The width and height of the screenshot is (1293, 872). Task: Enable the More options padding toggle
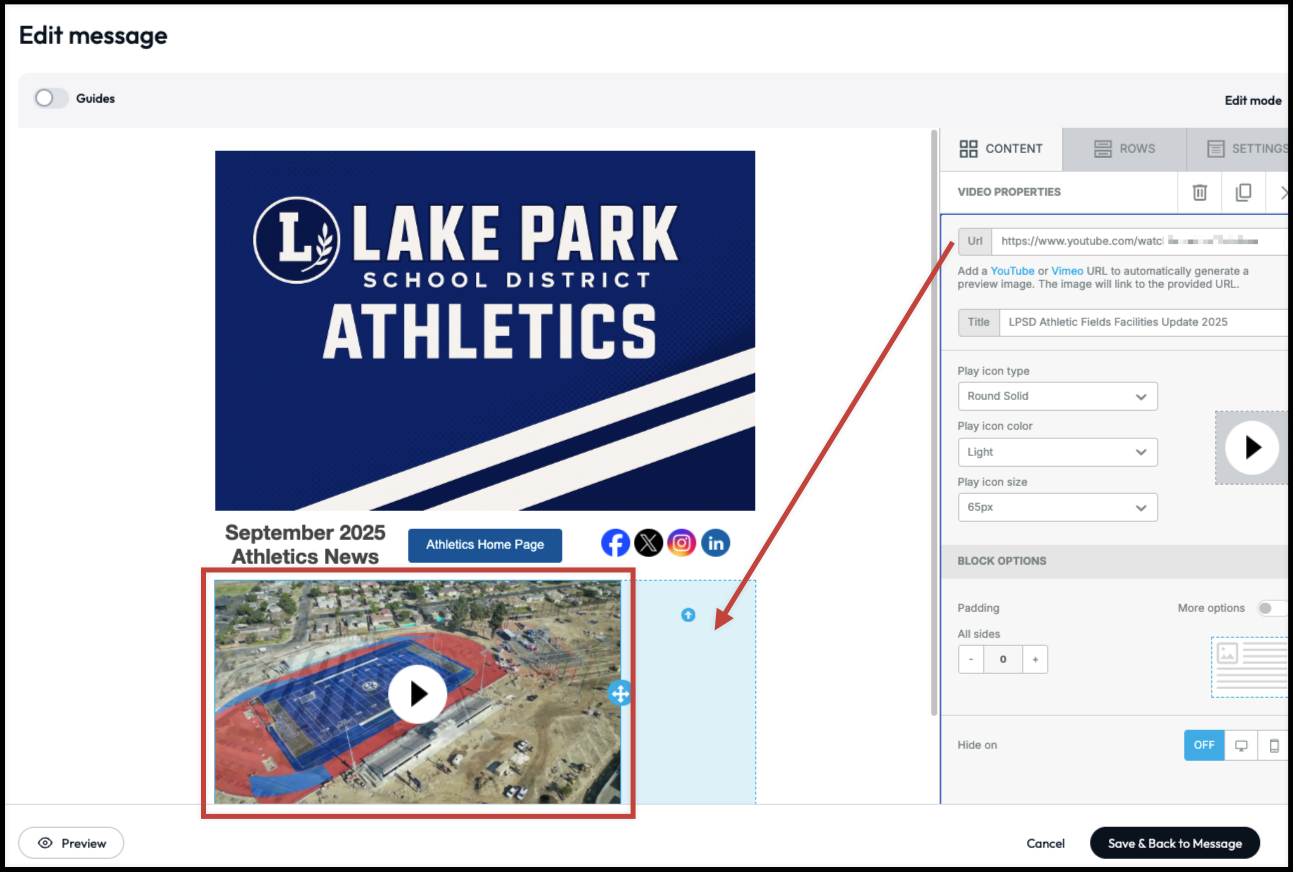coord(1270,608)
